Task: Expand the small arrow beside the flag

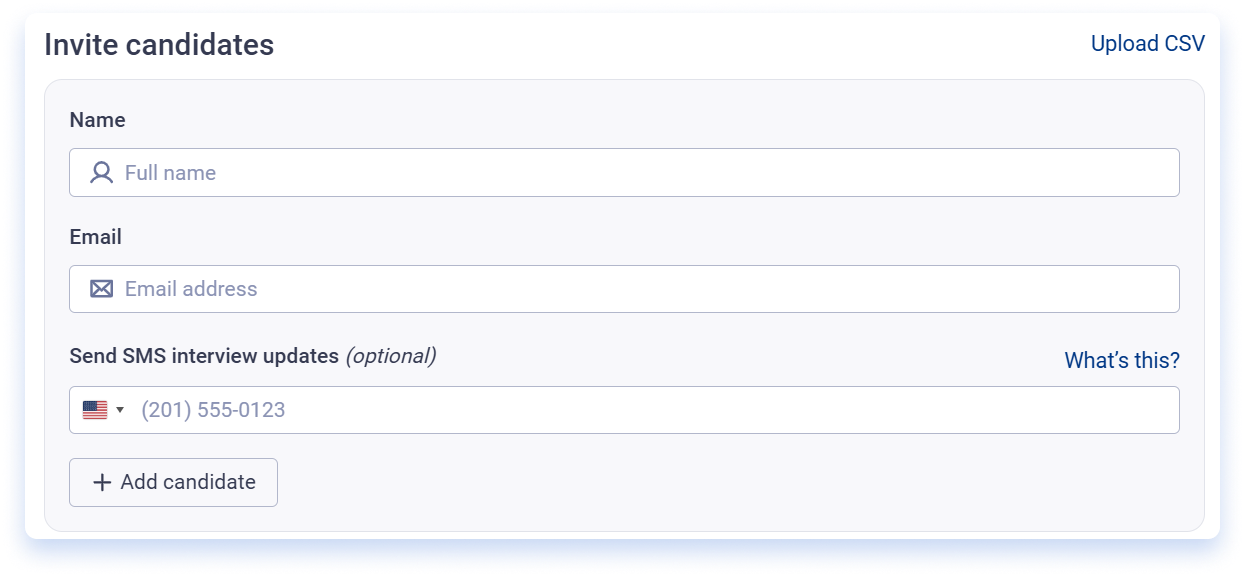Action: pos(120,410)
